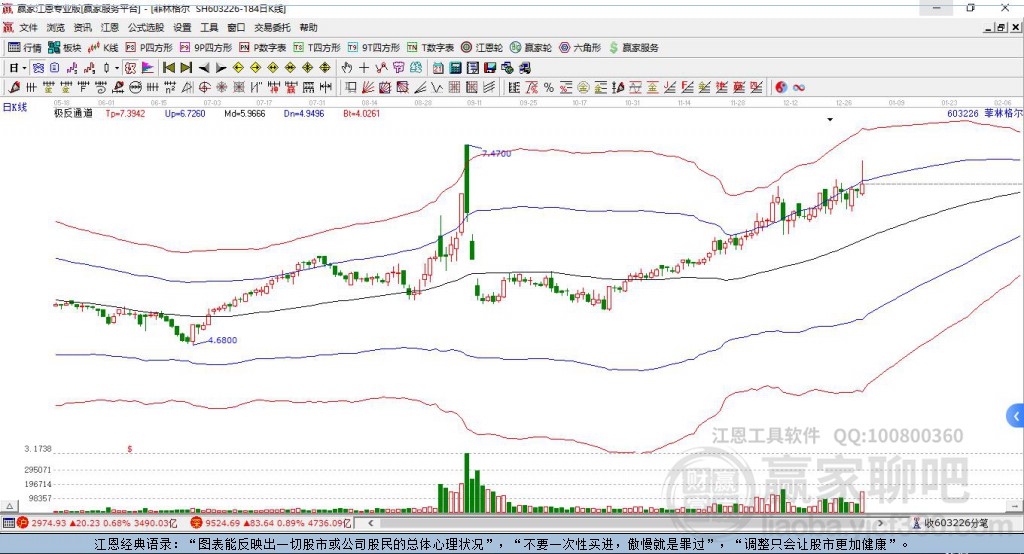Click the Dn=4.9496 channel value
Viewport: 1024px width, 554px height.
[x=304, y=114]
